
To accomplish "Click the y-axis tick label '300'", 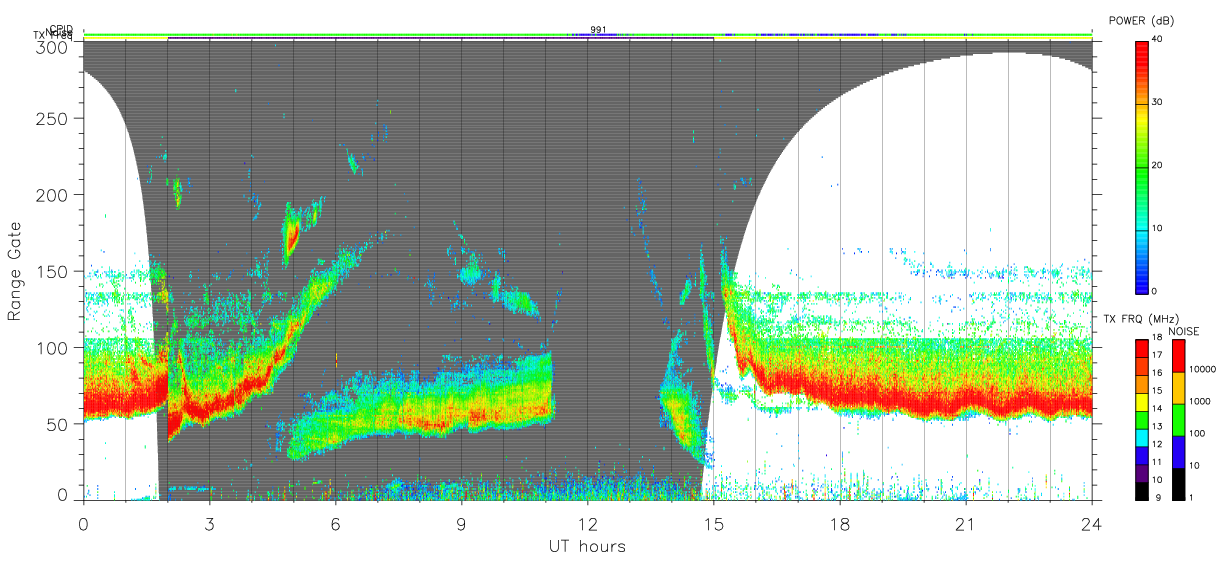I will [52, 48].
